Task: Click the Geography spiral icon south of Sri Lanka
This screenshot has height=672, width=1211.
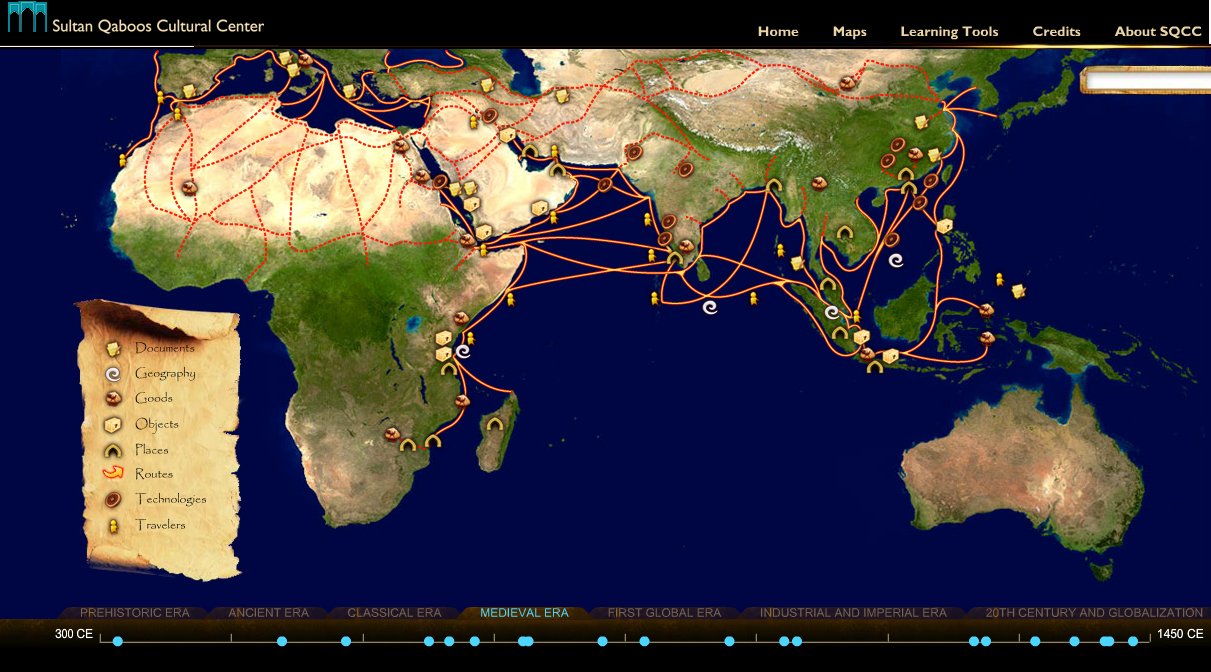Action: pos(710,308)
